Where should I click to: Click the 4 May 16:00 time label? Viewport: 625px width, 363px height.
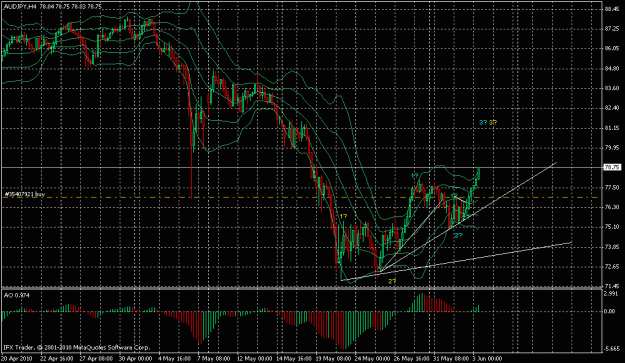[175, 358]
